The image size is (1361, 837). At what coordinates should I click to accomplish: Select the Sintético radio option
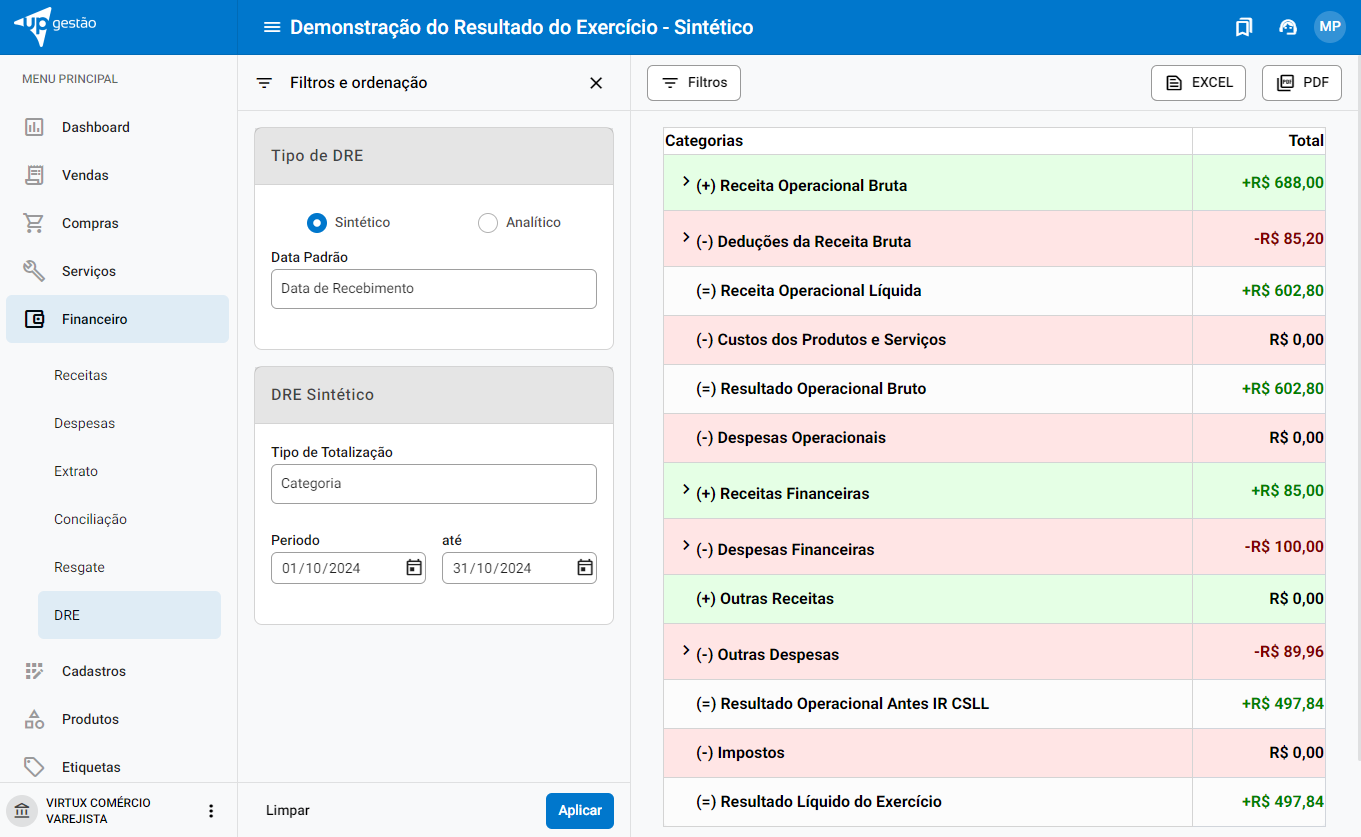(x=317, y=223)
